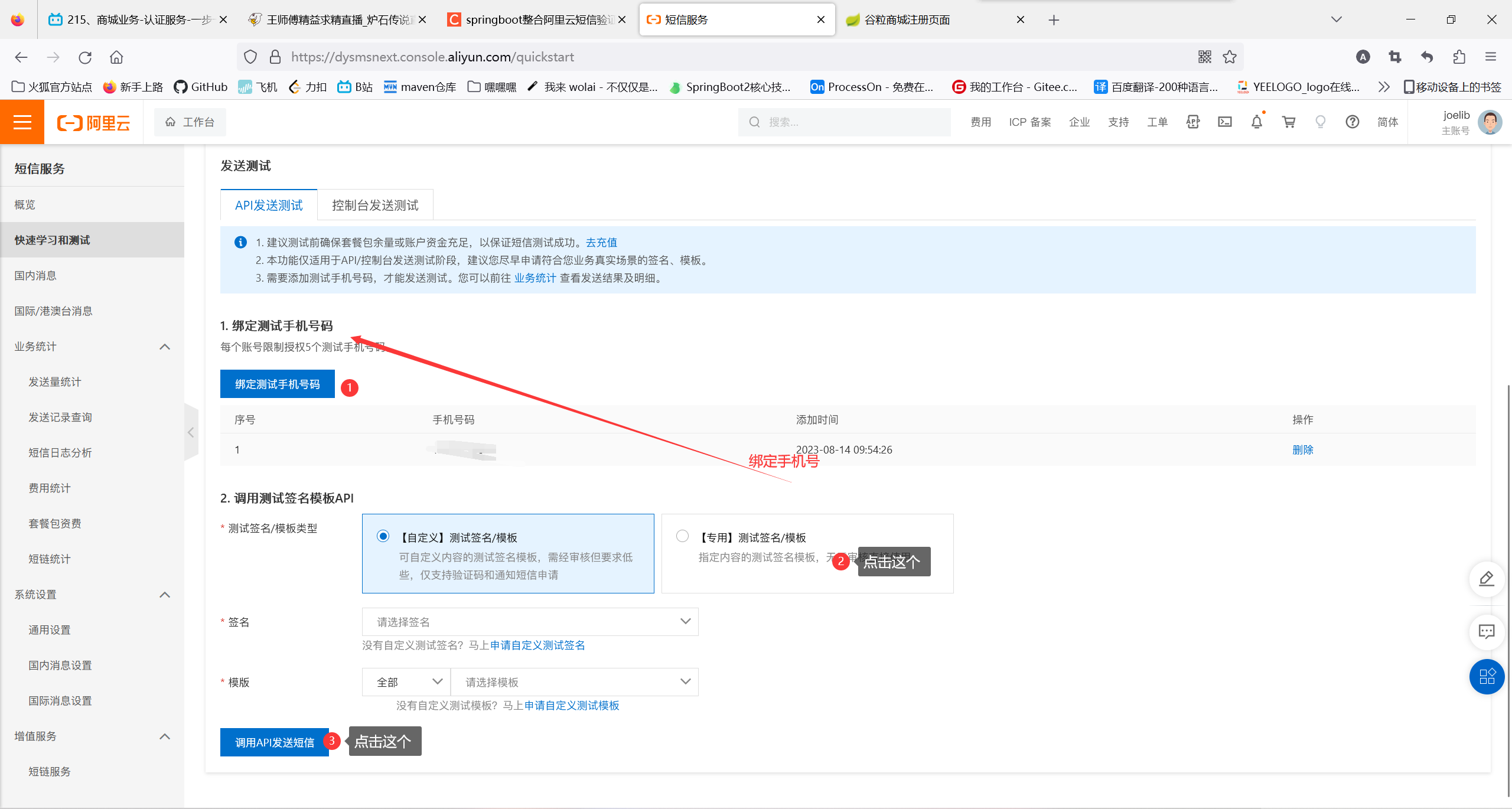Collapse the 增值服务 sidebar section
The width and height of the screenshot is (1512, 809).
click(x=165, y=736)
